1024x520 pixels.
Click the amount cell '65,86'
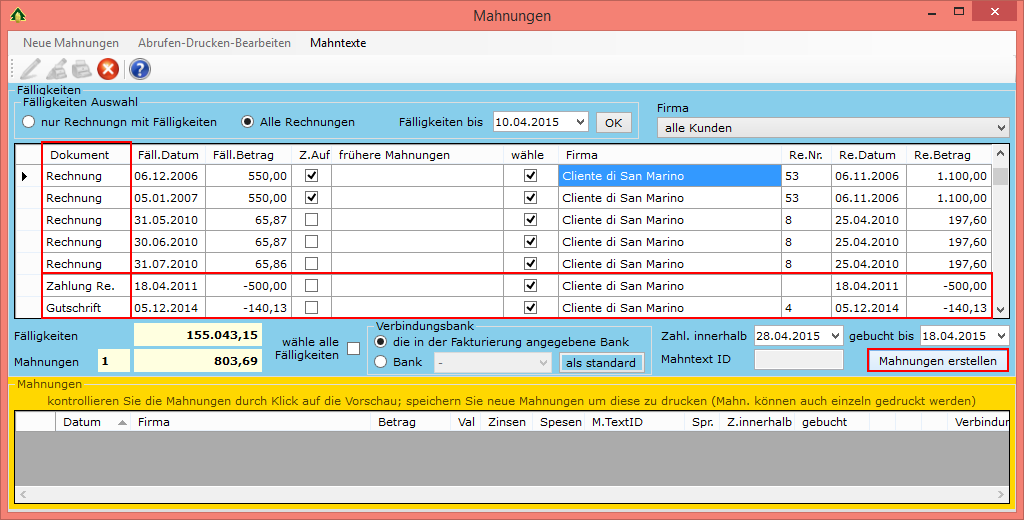(x=248, y=264)
